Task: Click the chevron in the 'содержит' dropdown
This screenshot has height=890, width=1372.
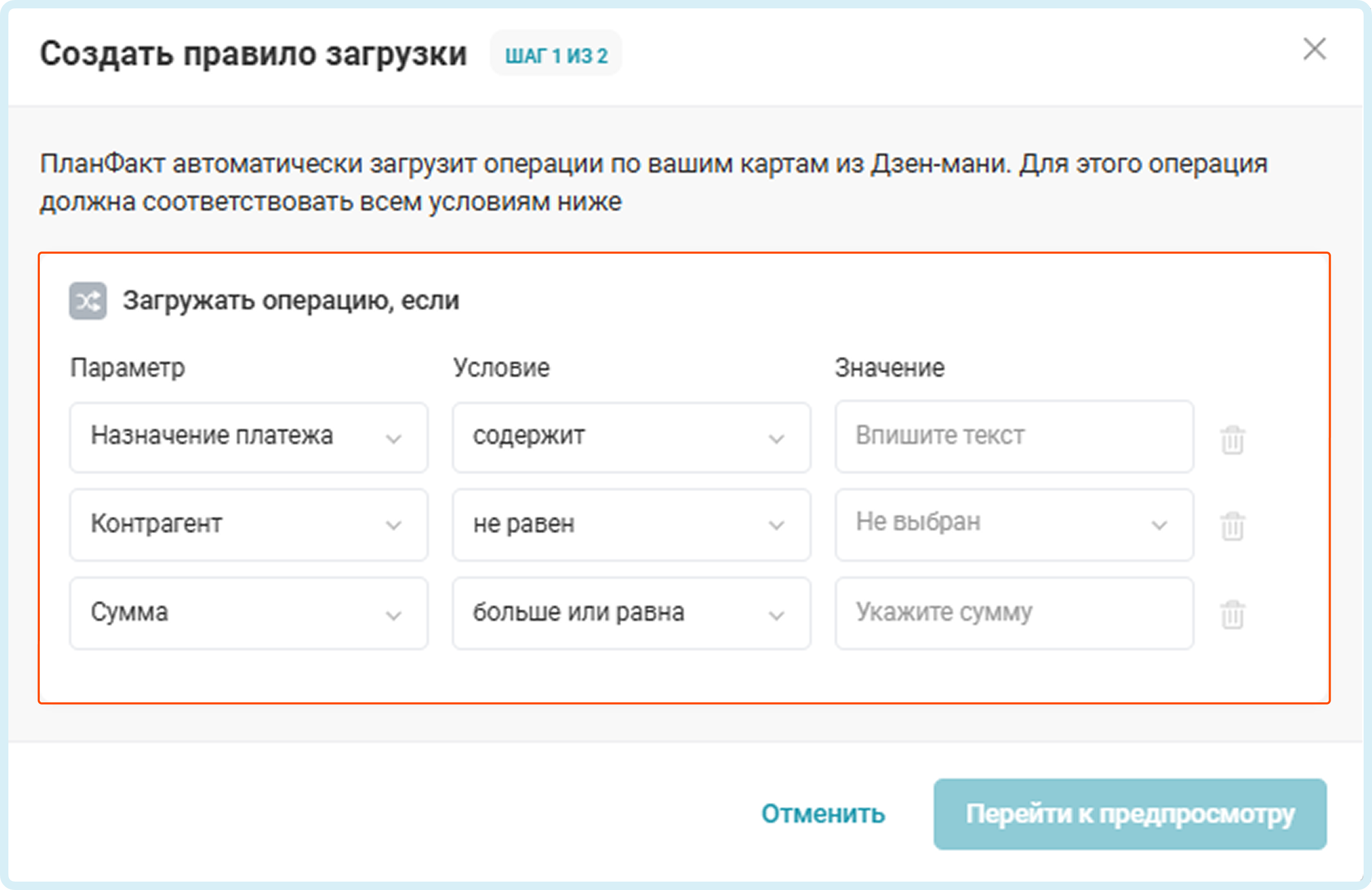Action: [x=777, y=439]
